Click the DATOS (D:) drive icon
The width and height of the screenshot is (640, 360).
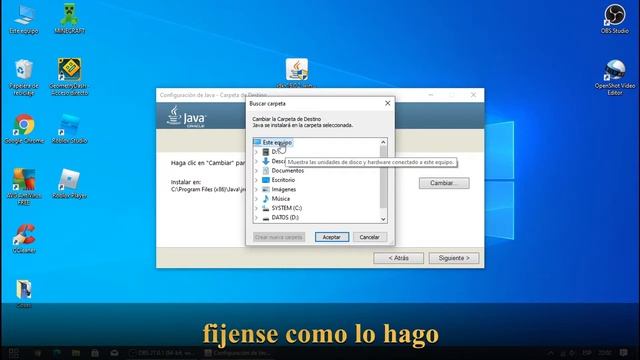pyautogui.click(x=266, y=218)
